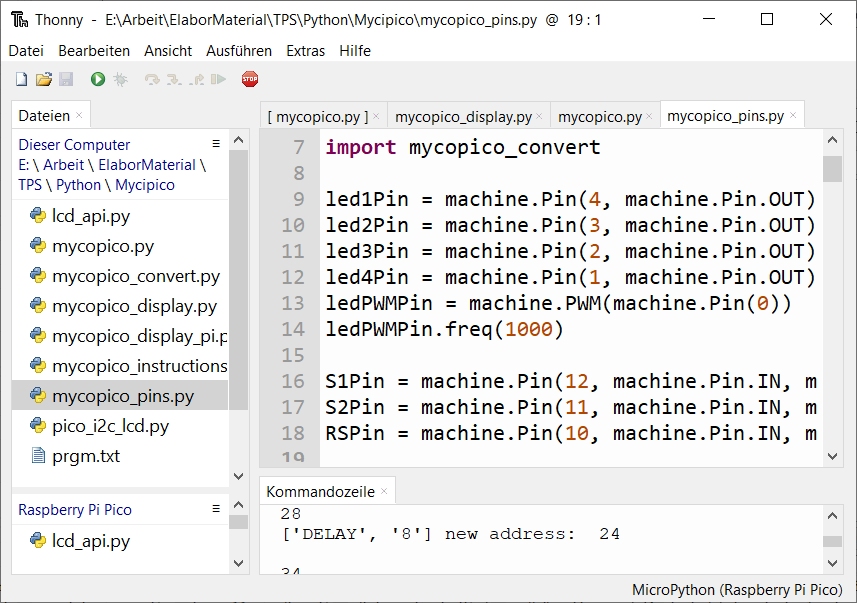Click the editor vertical scrollbar down arrow
Image resolution: width=857 pixels, height=603 pixels.
(832, 456)
